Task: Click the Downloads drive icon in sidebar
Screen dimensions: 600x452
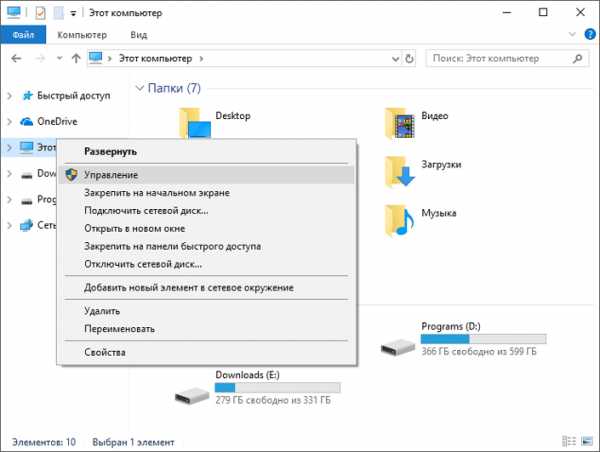Action: coord(26,176)
